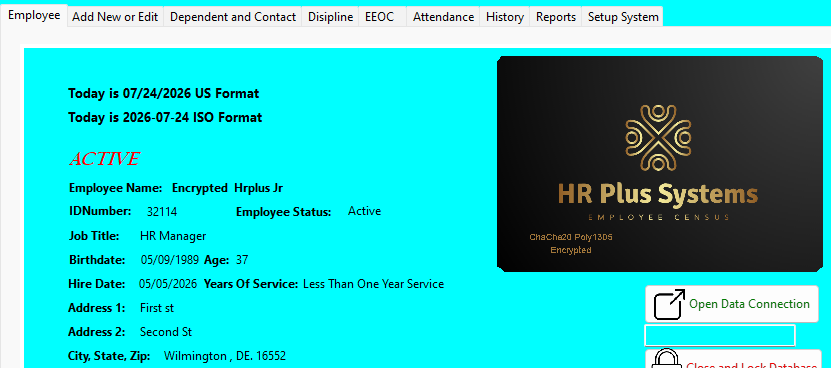
Task: Click the age value 37
Action: tap(242, 260)
